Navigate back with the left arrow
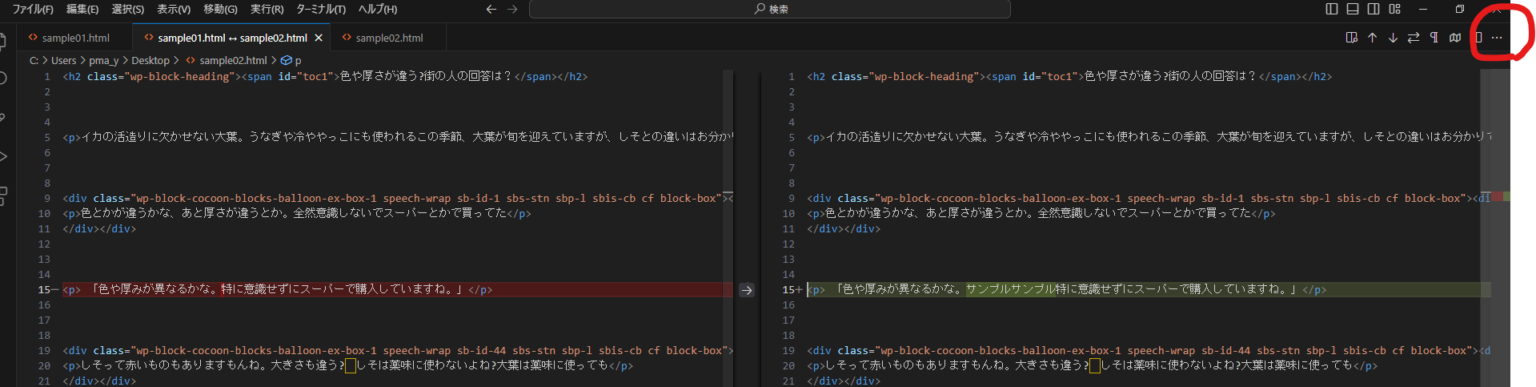Screen dimensions: 1536x387 491,9
